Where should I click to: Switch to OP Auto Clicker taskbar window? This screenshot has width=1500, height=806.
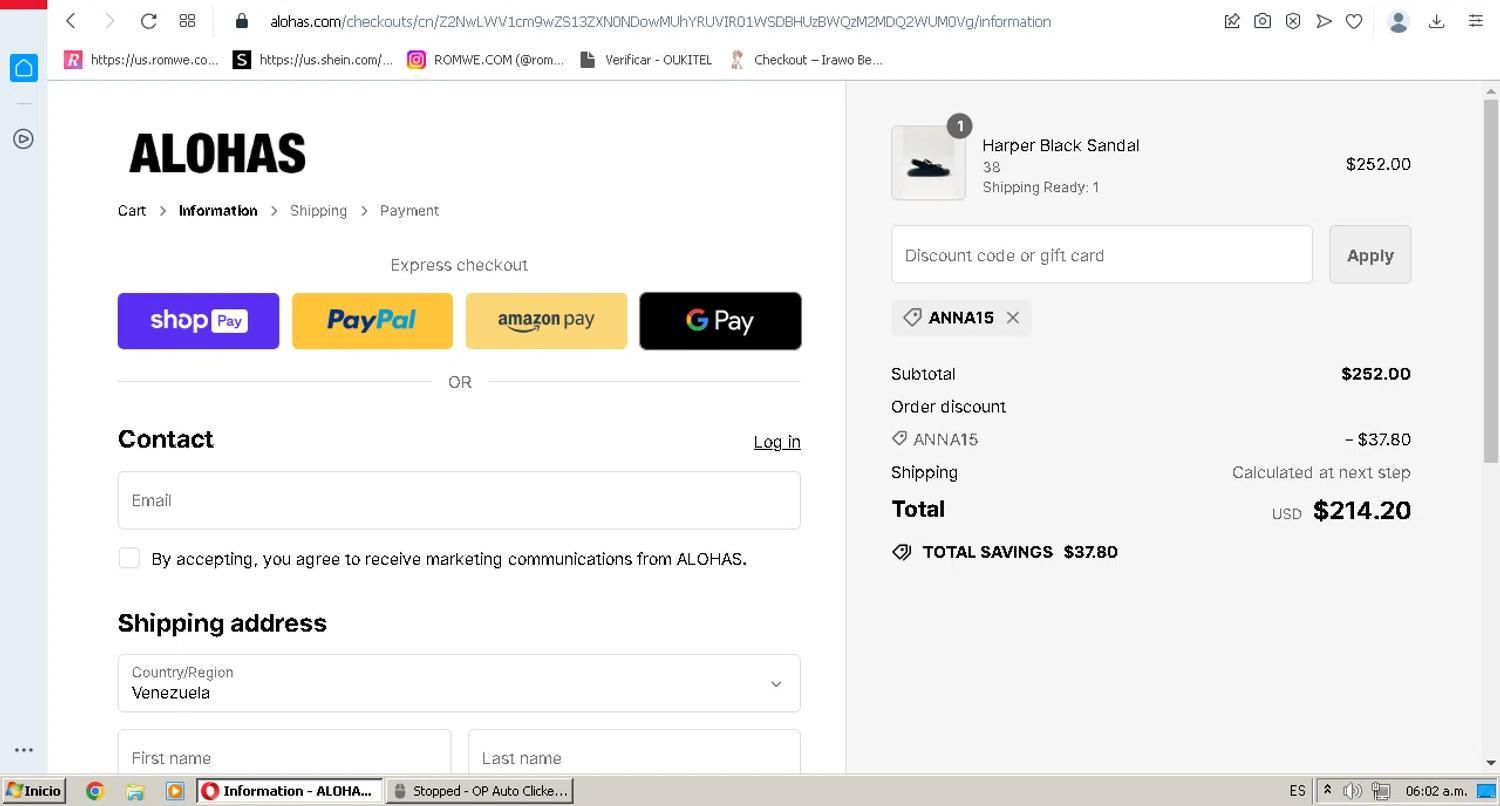[480, 791]
